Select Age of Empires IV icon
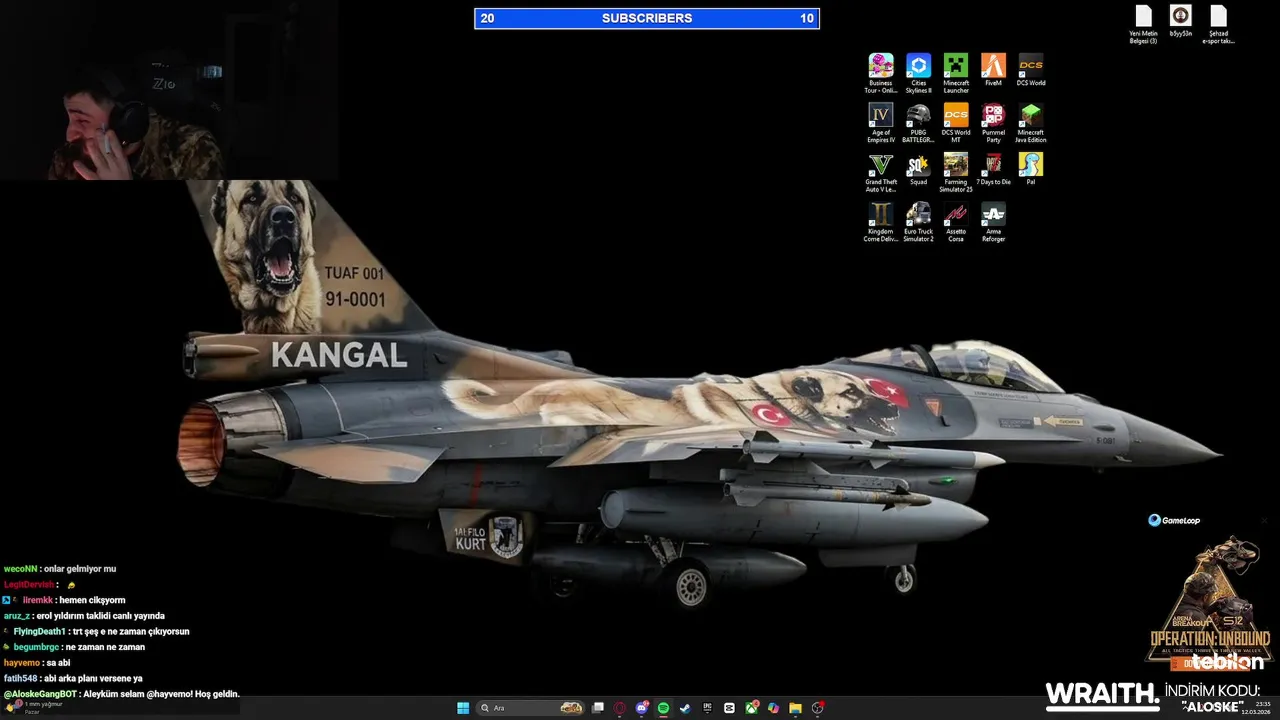The height and width of the screenshot is (720, 1280). 881,123
